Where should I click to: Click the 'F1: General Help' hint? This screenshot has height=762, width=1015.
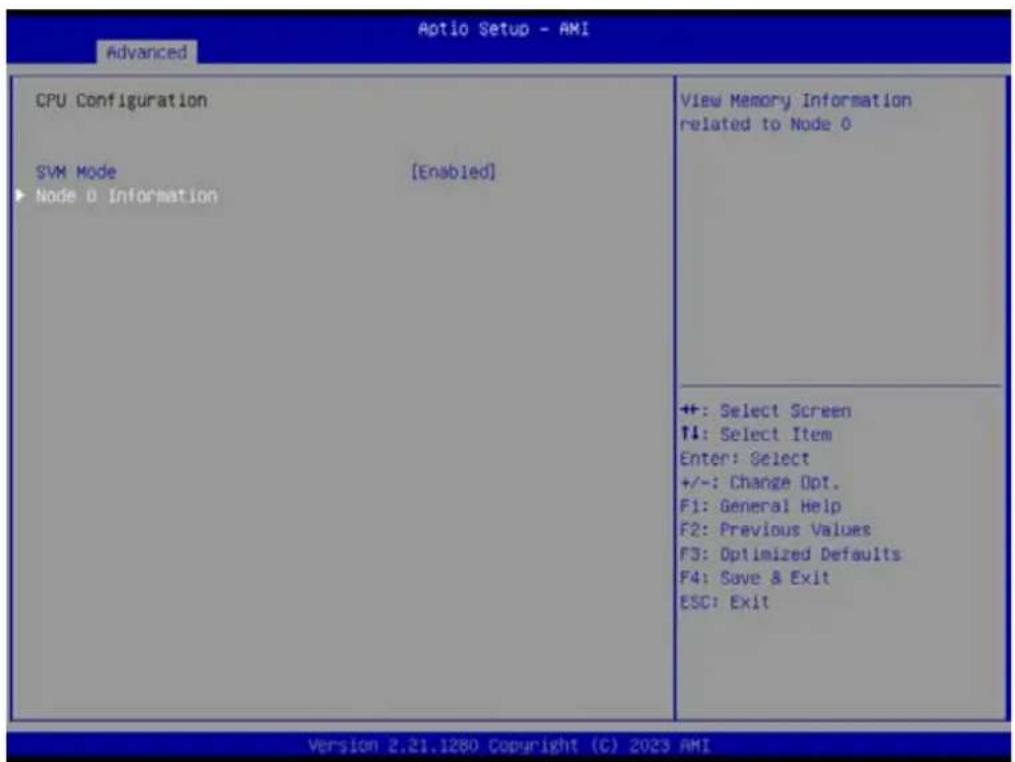click(761, 506)
